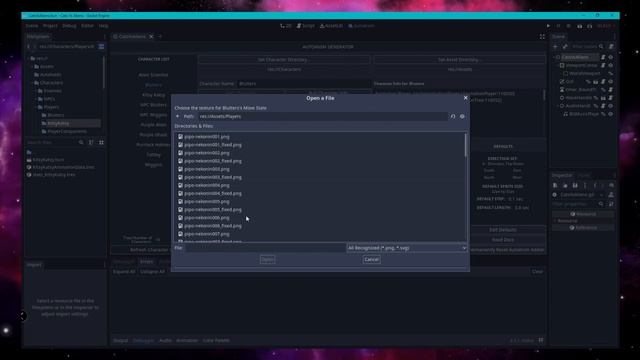640x360 pixels.
Task: Toggle visibility of the CatsNAliens root node
Action: coord(611,57)
